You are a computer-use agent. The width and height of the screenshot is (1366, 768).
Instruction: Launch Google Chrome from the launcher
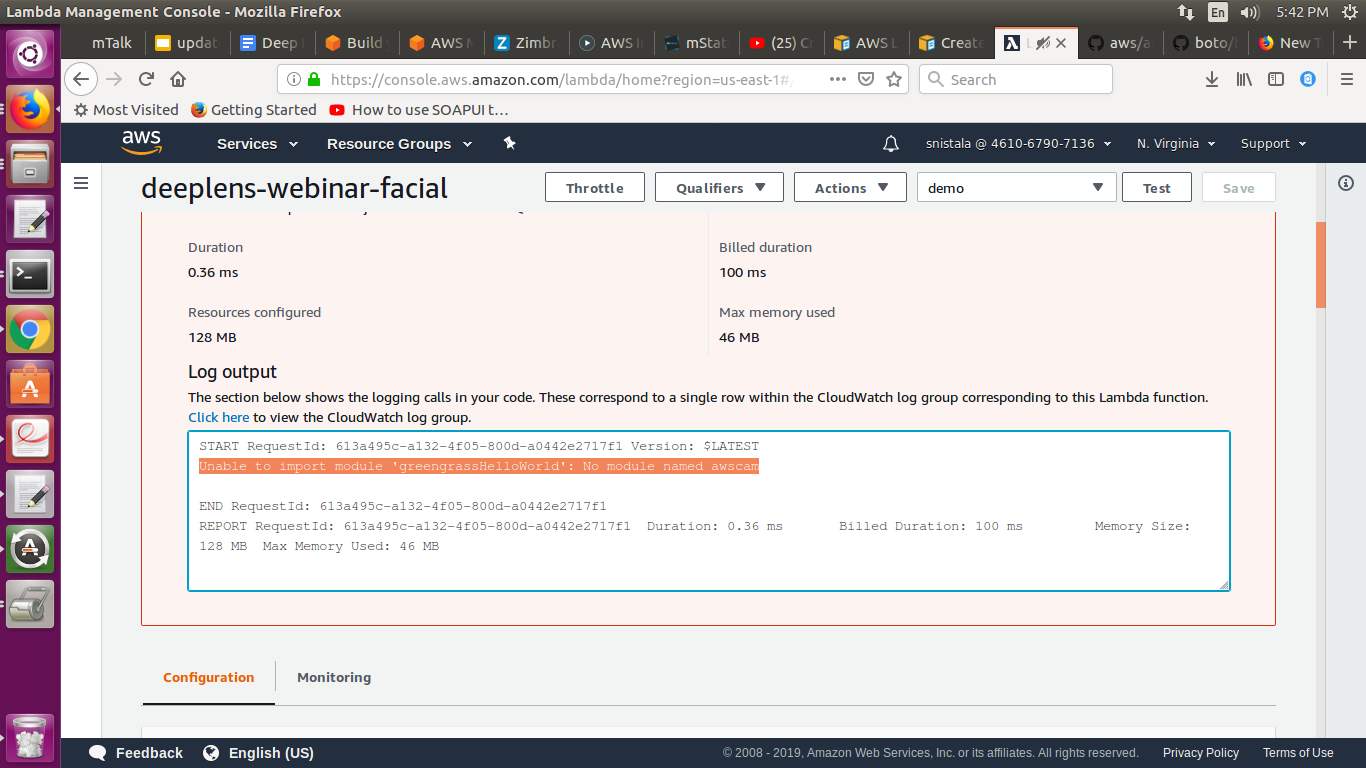(x=30, y=329)
